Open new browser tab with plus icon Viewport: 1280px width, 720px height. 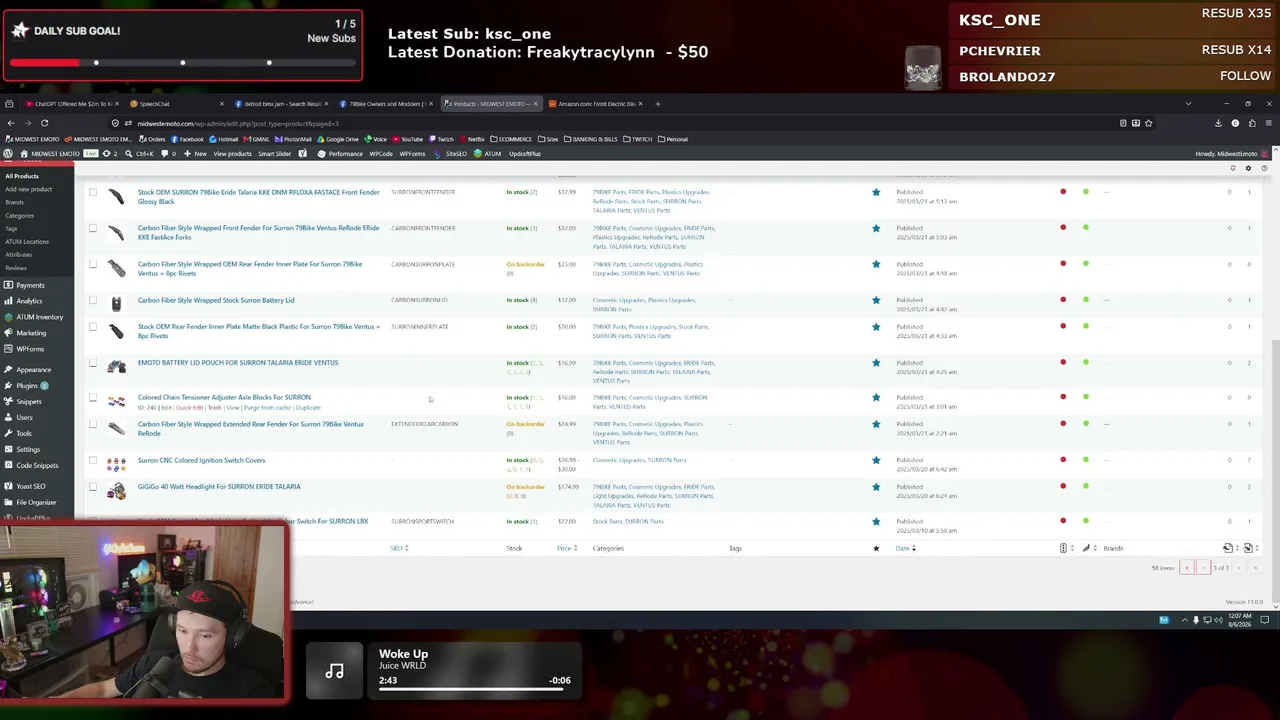657,104
